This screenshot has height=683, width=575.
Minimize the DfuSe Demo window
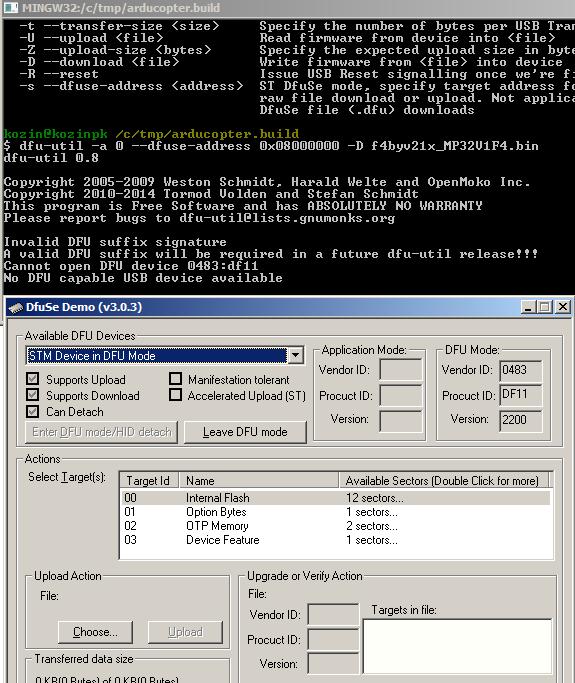528,307
